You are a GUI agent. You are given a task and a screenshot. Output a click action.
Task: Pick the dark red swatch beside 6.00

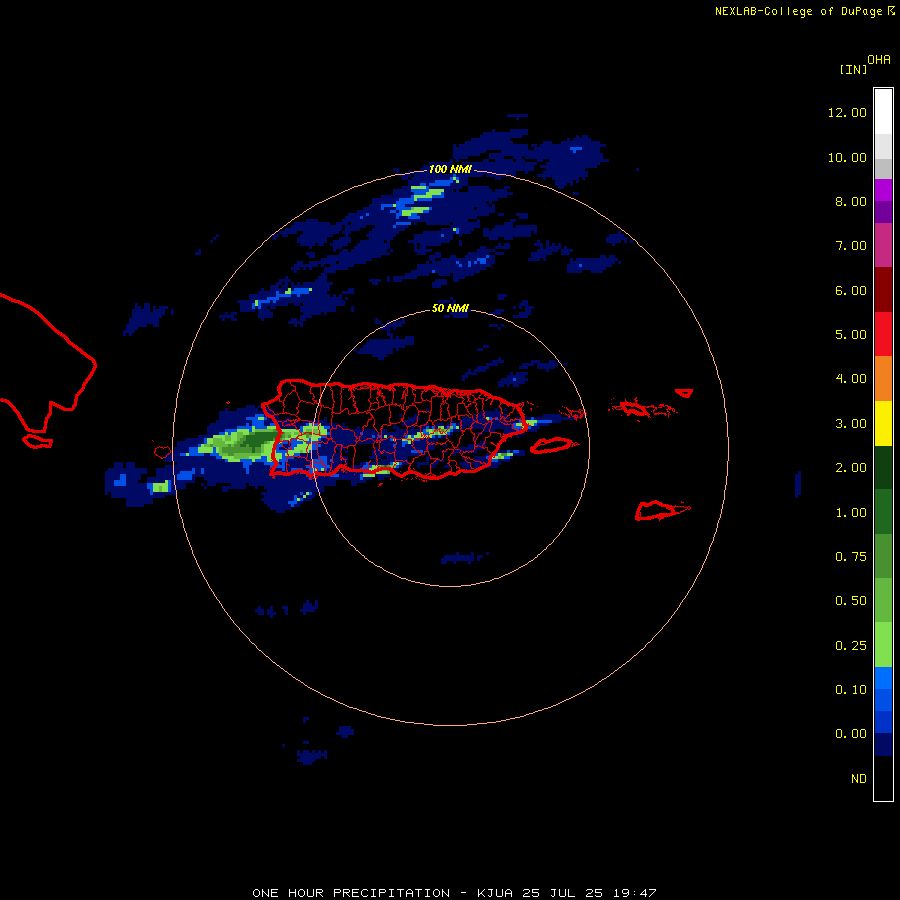[883, 290]
